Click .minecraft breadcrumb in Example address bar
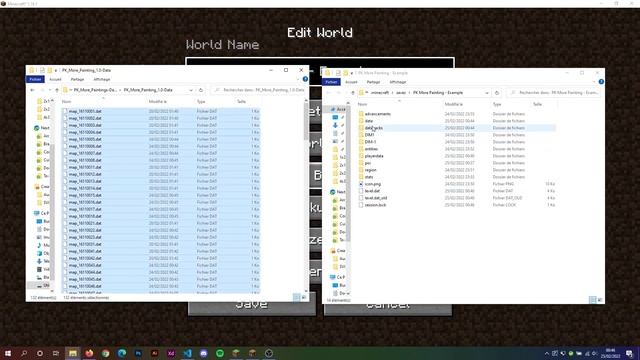This screenshot has height=360, width=640. [380, 93]
